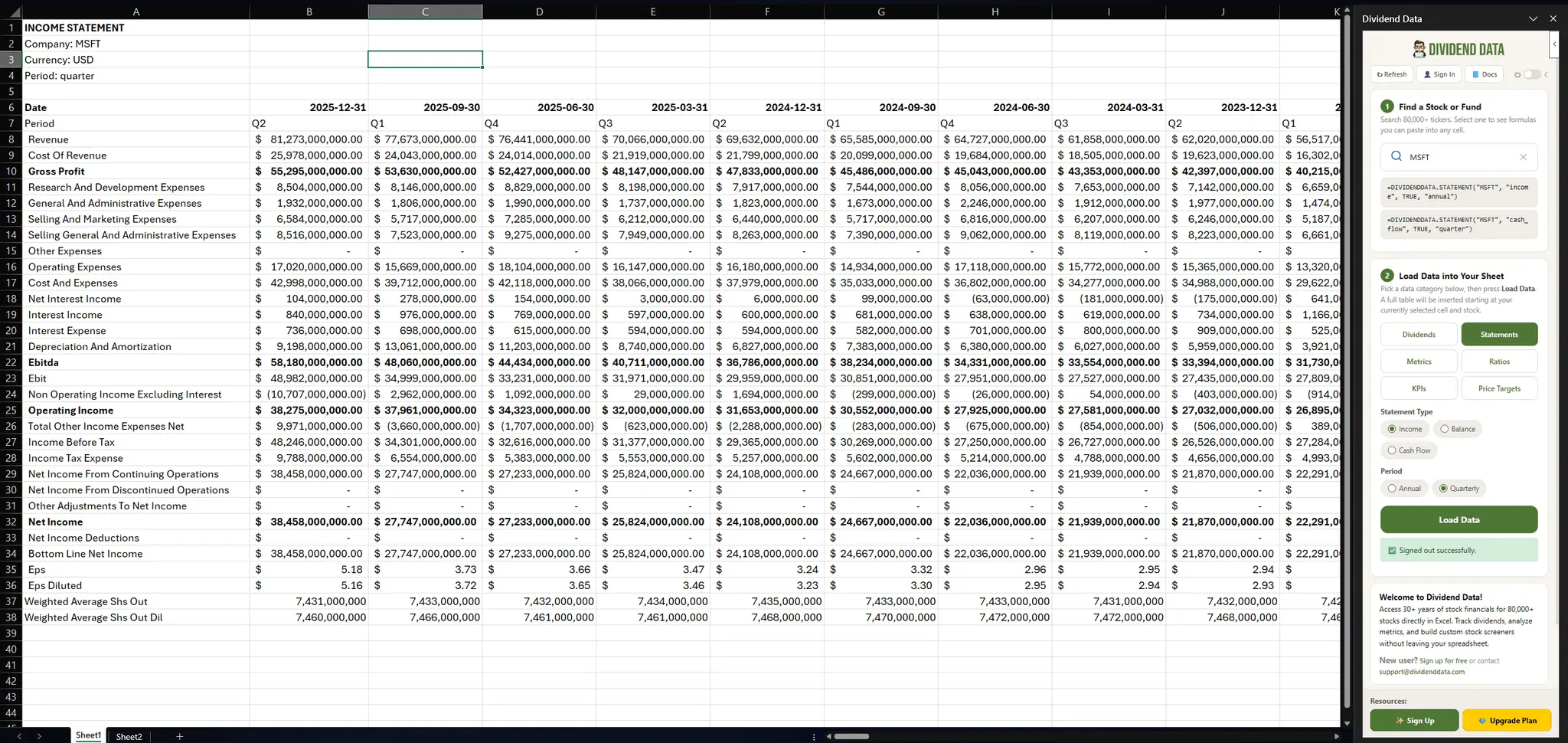Switch to the Sheet2 tab
Viewport: 1568px width, 743px height.
(129, 736)
